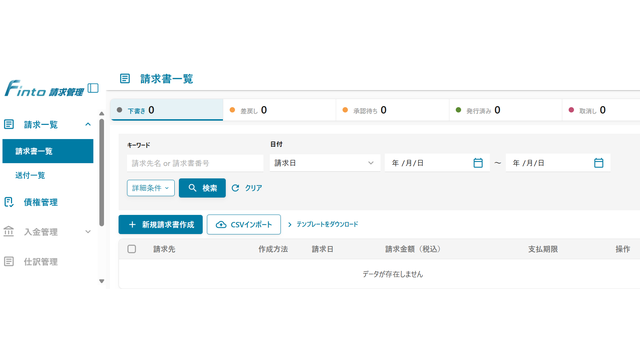Switch to the 発行済み status tab
The image size is (640, 360).
506,110
